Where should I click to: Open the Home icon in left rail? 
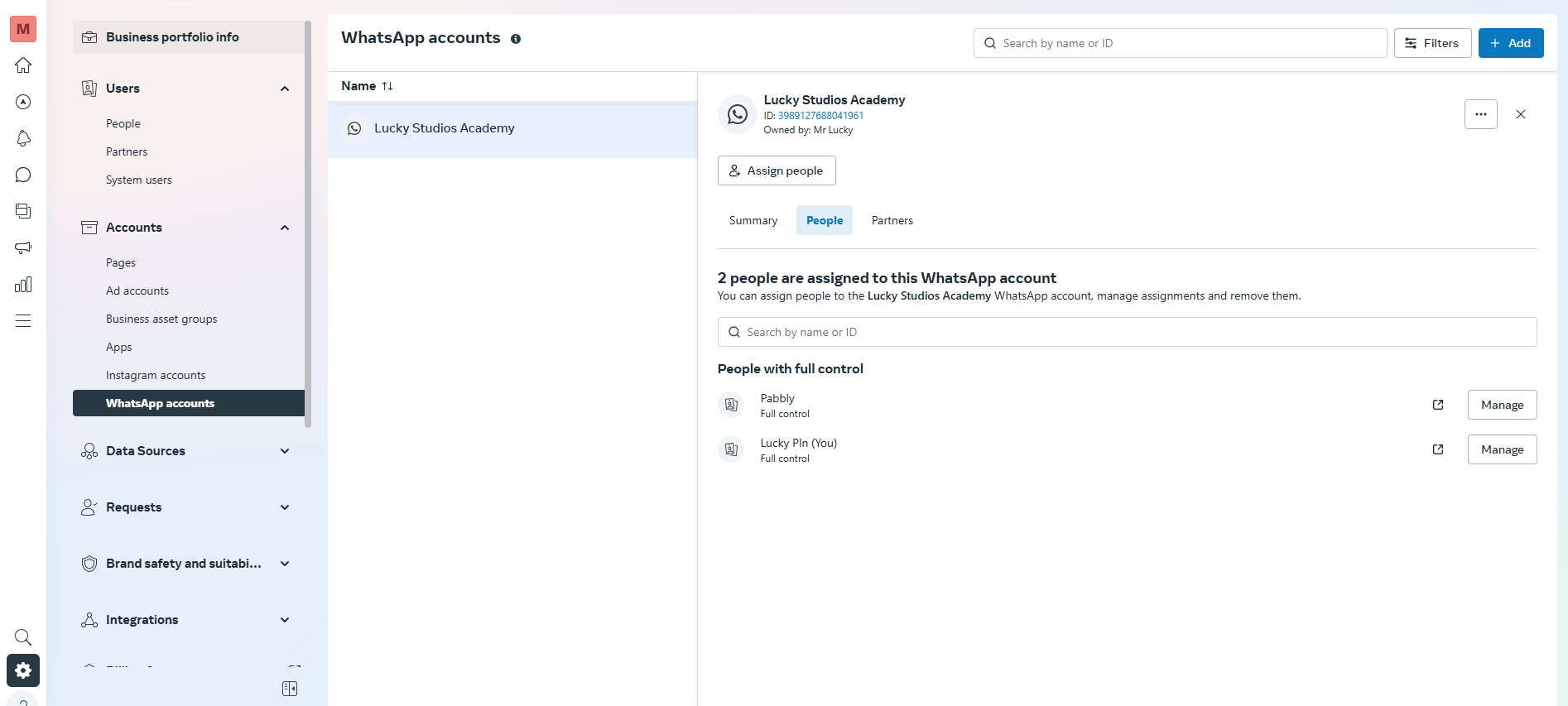tap(23, 65)
